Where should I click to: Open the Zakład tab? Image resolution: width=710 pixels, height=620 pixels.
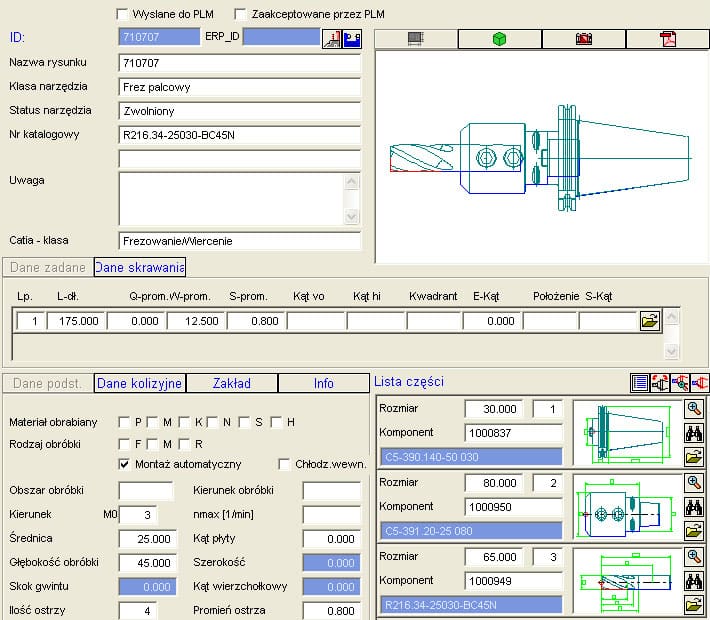coord(232,383)
